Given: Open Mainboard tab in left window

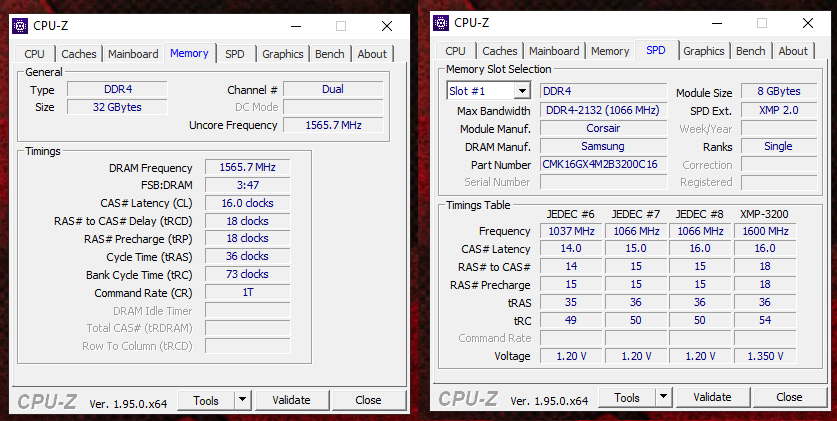Looking at the screenshot, I should coord(133,54).
